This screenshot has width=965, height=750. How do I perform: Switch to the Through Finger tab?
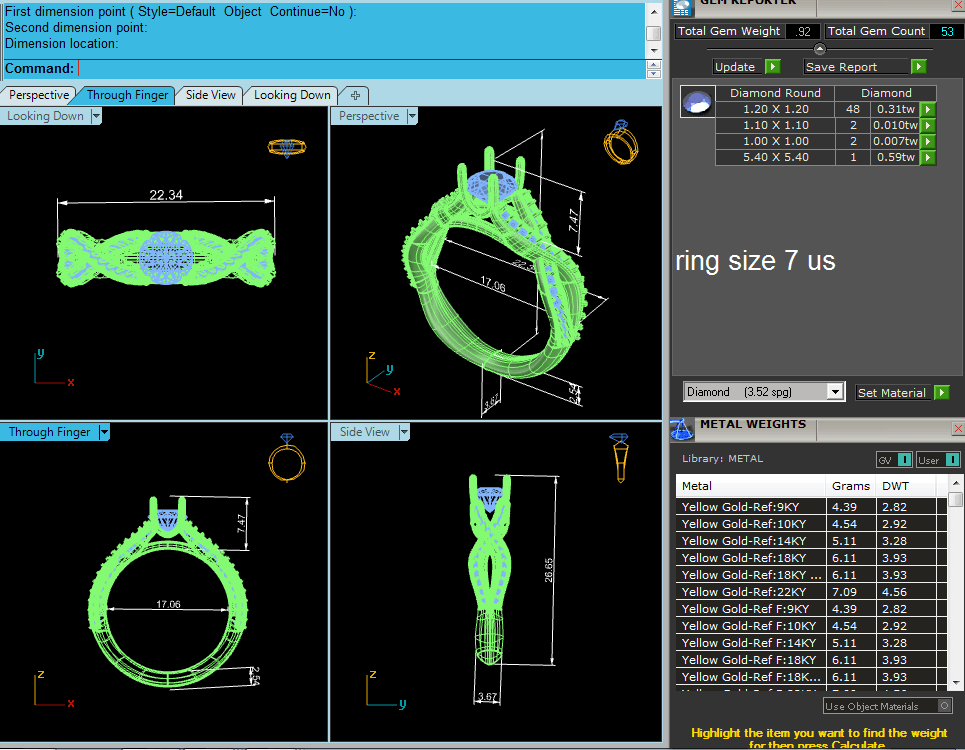128,95
